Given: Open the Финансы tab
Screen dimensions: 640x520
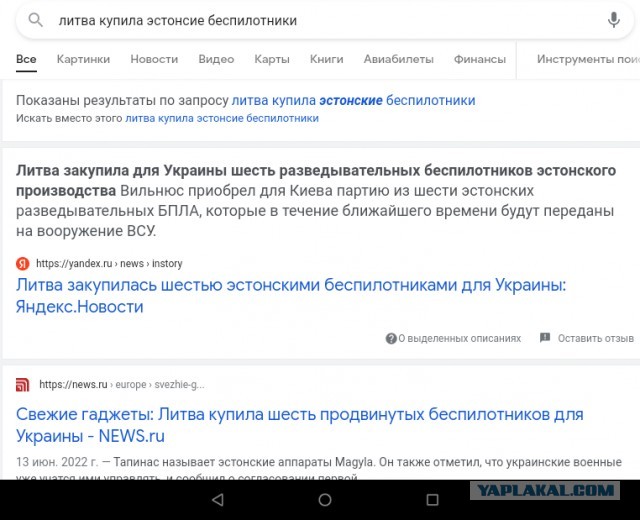Looking at the screenshot, I should coord(480,59).
